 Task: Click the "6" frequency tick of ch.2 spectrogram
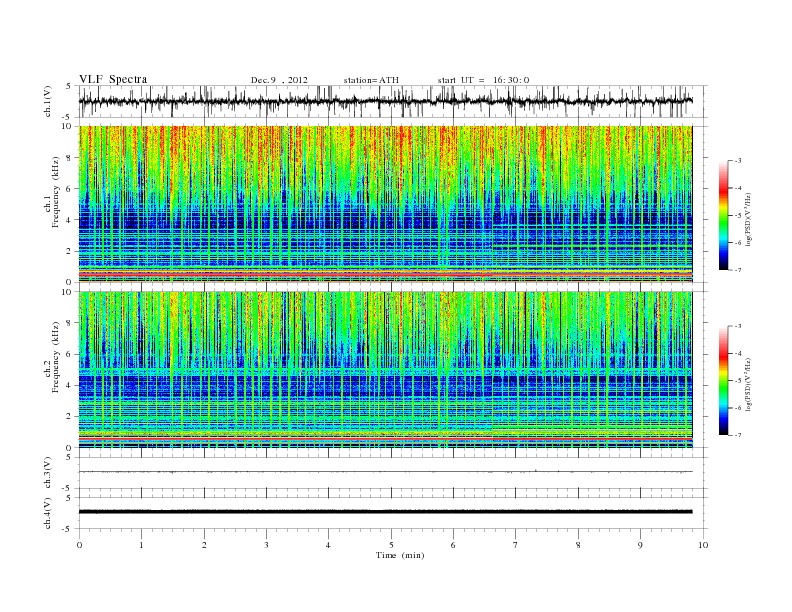click(70, 354)
